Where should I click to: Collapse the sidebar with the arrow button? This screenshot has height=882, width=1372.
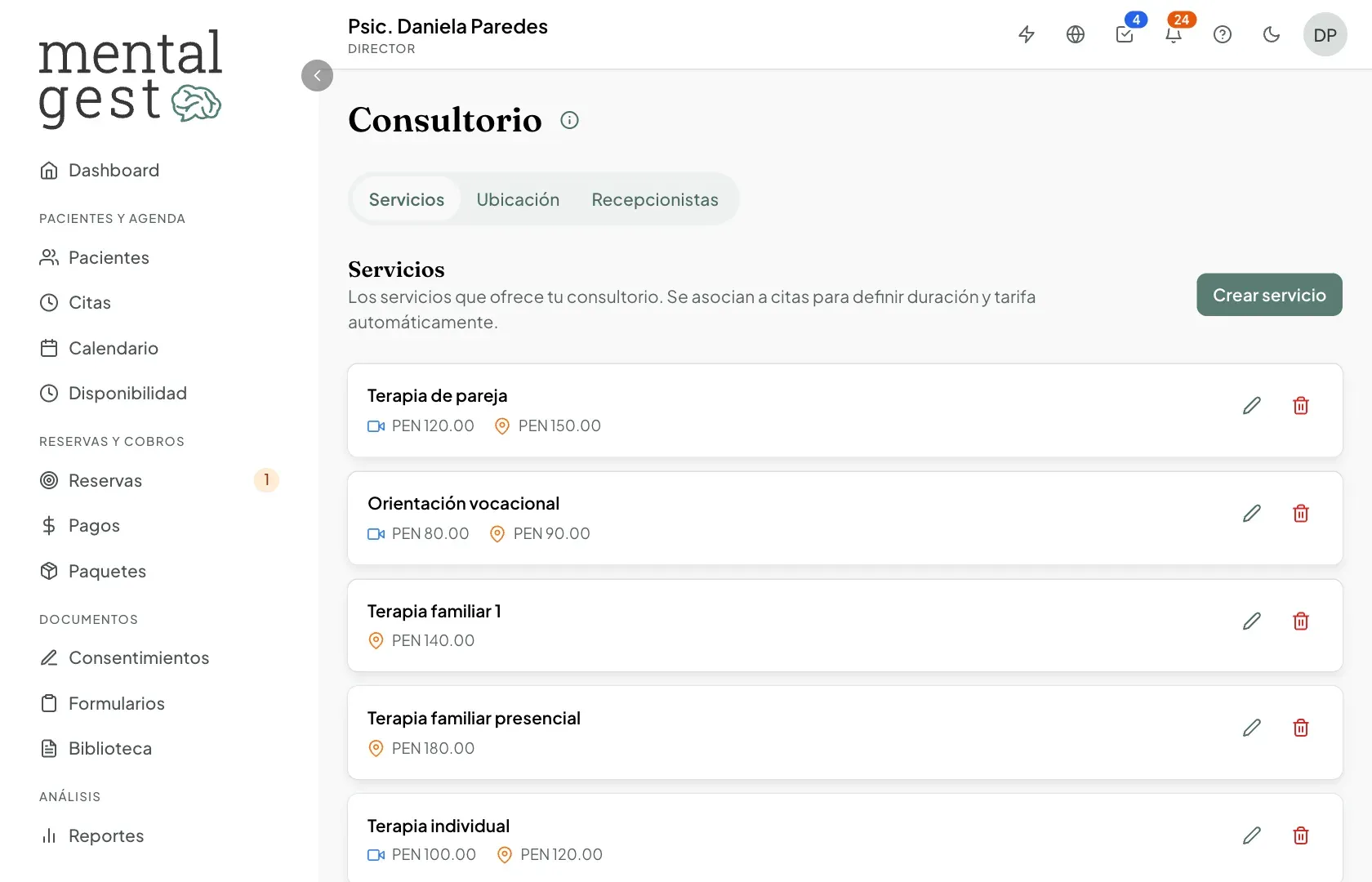coord(317,75)
